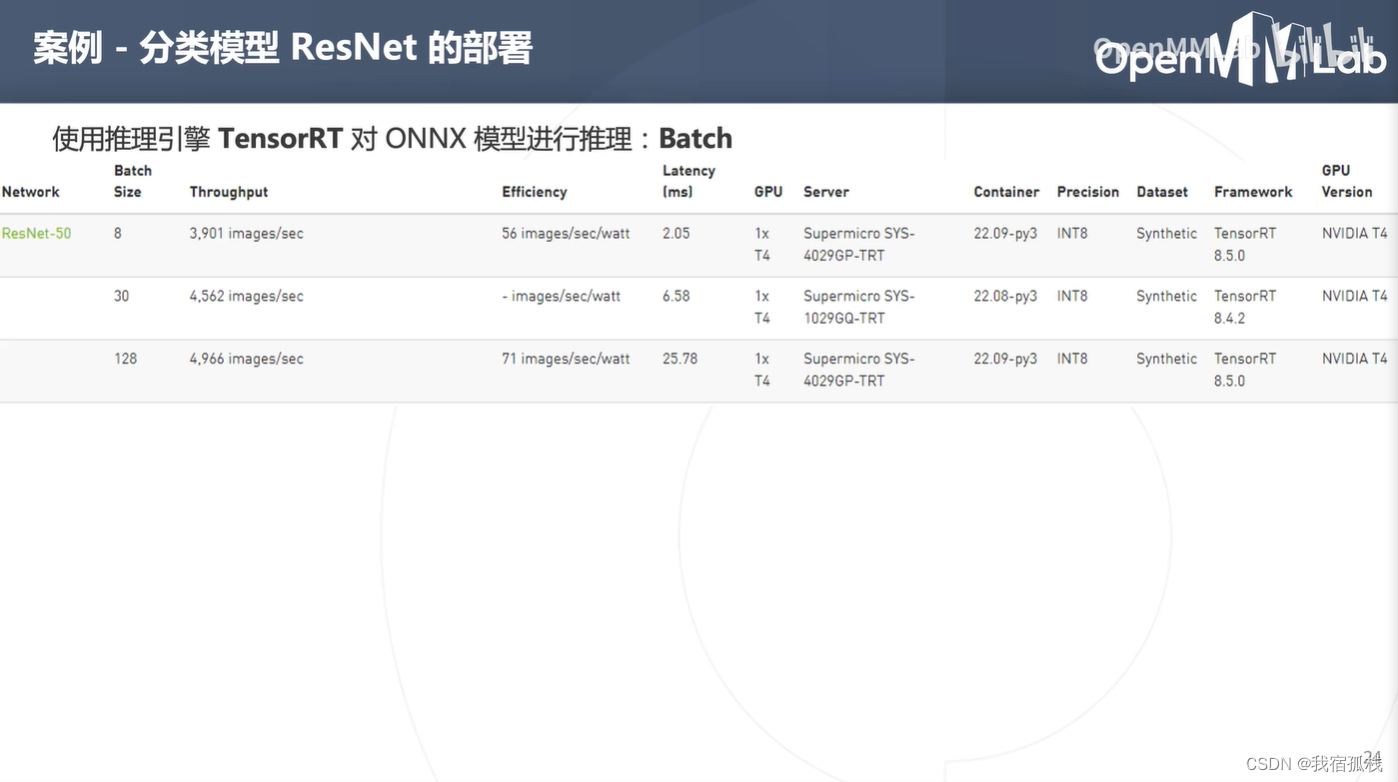Select the TensorRT ONNX Batch subtitle line
The height and width of the screenshot is (782, 1398).
coord(392,138)
